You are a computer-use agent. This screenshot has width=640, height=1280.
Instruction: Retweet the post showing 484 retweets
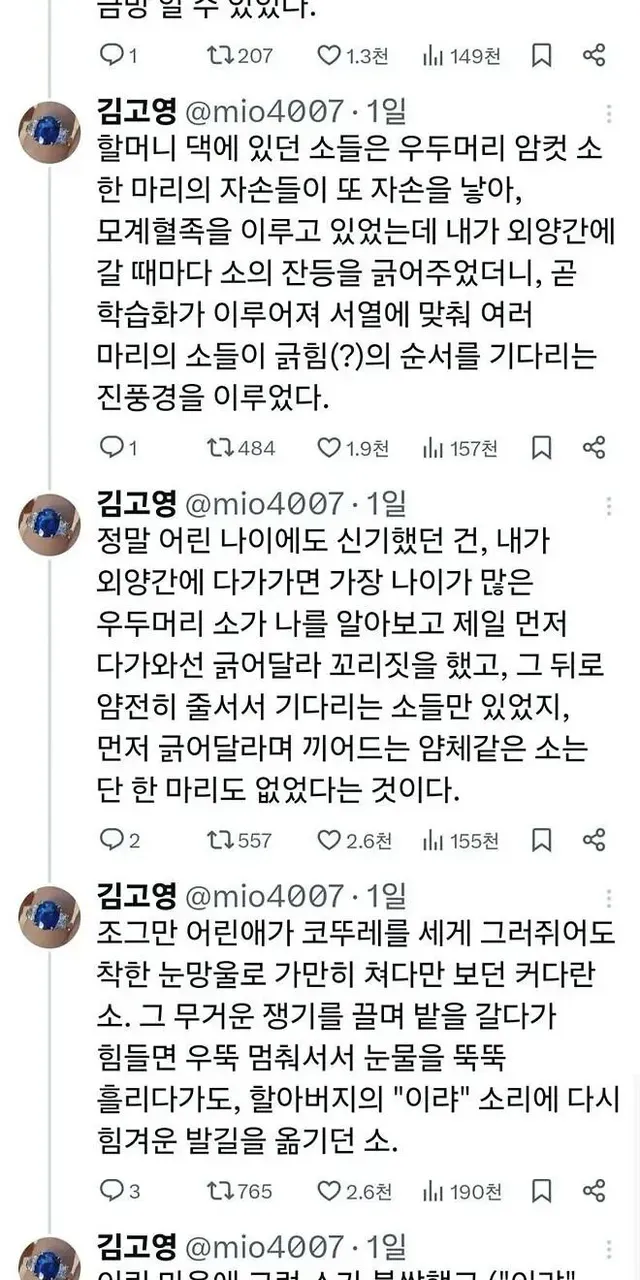tap(217, 448)
